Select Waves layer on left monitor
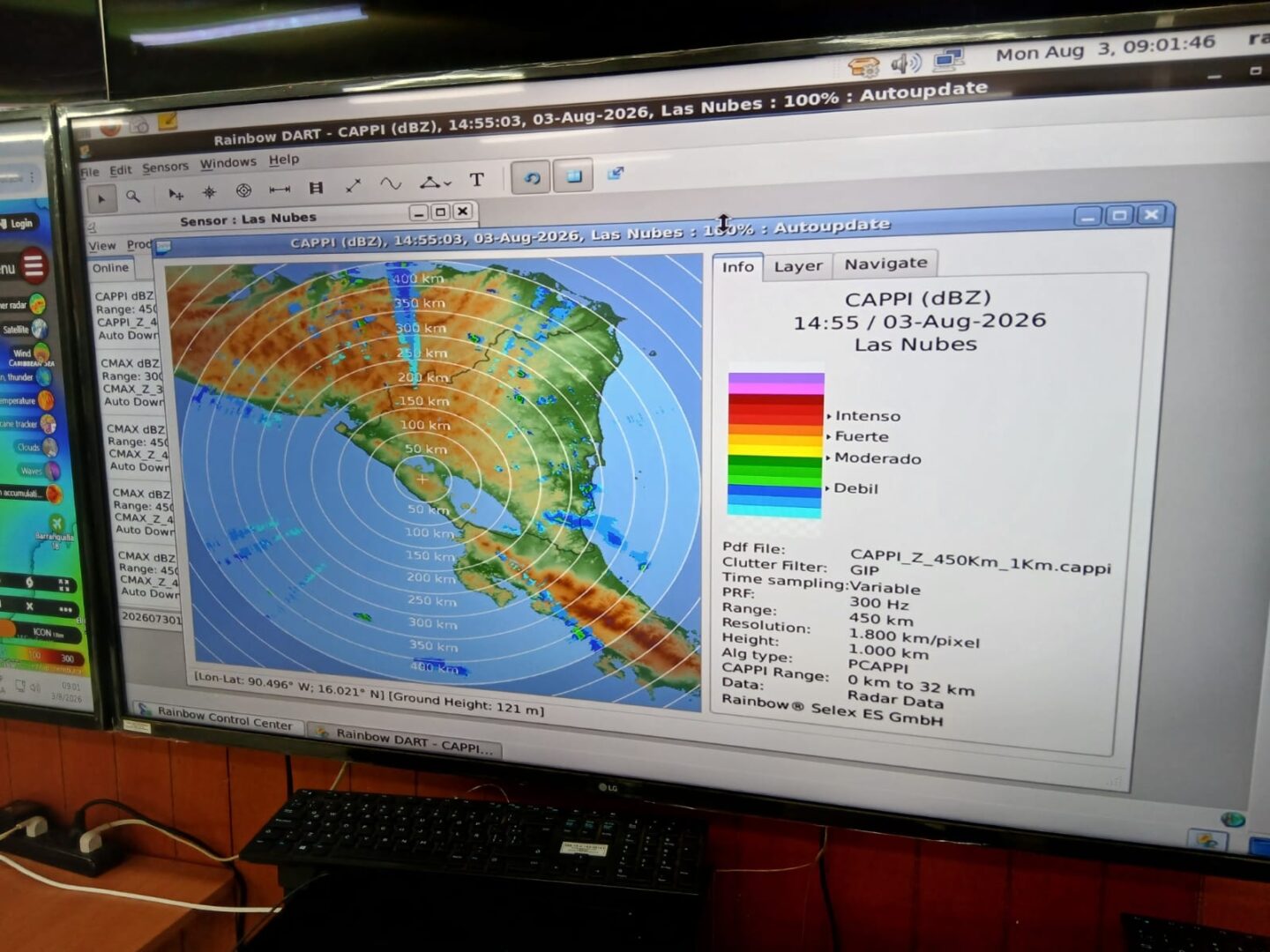Viewport: 1270px width, 952px height. click(x=41, y=471)
